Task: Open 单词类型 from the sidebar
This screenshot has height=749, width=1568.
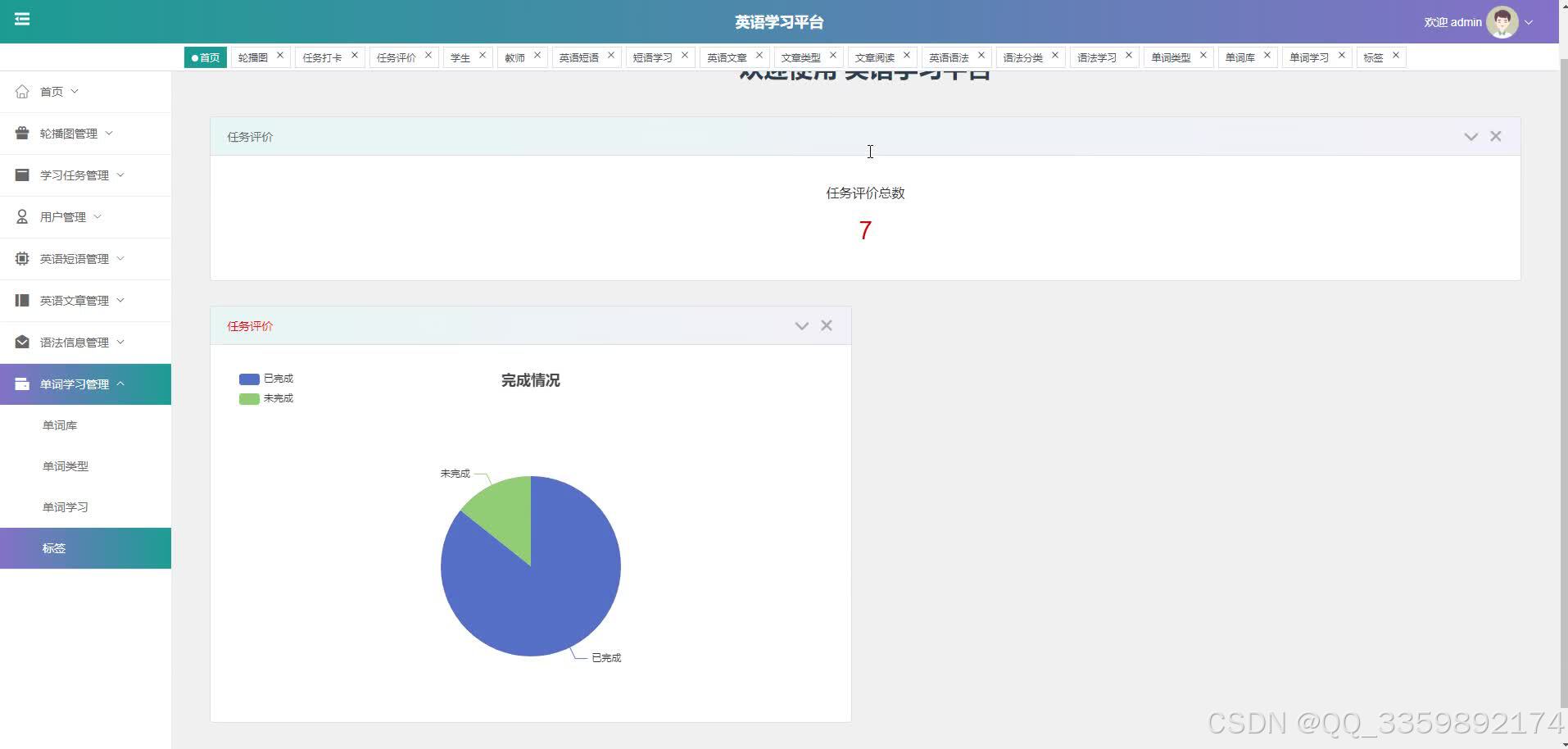Action: point(66,465)
